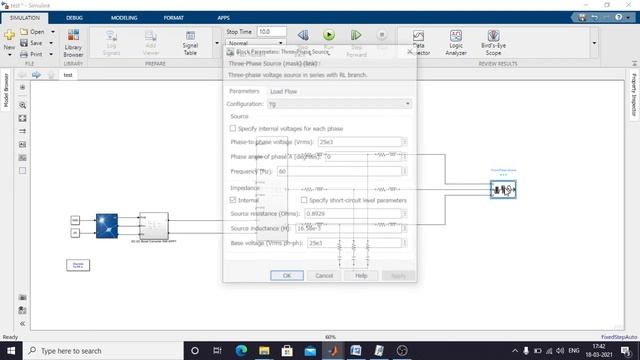
Task: Click the Stop simulation button
Action: coord(382,35)
